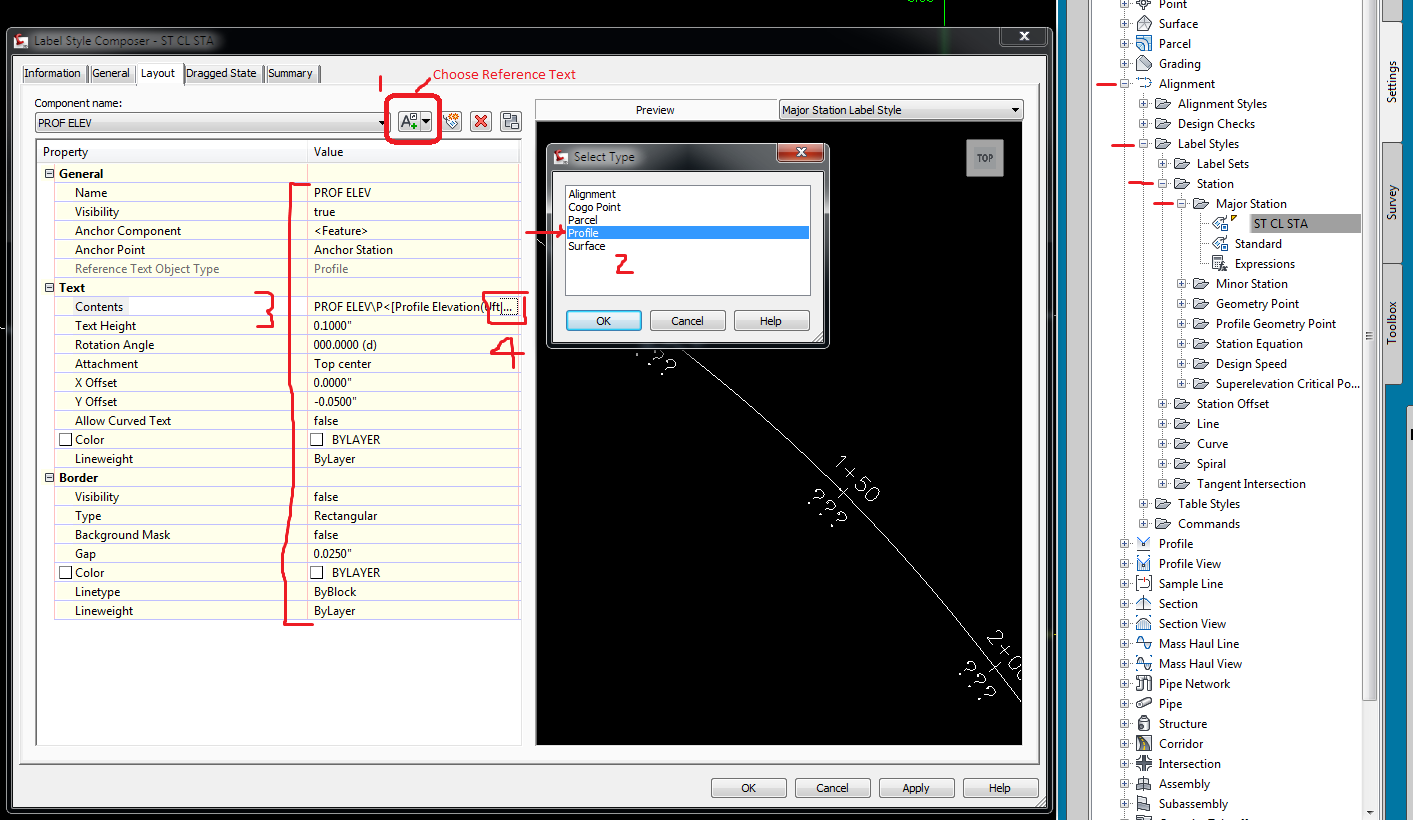Click Apply in Label Style Composer
Screen dimensions: 1413x820
pyautogui.click(x=915, y=788)
